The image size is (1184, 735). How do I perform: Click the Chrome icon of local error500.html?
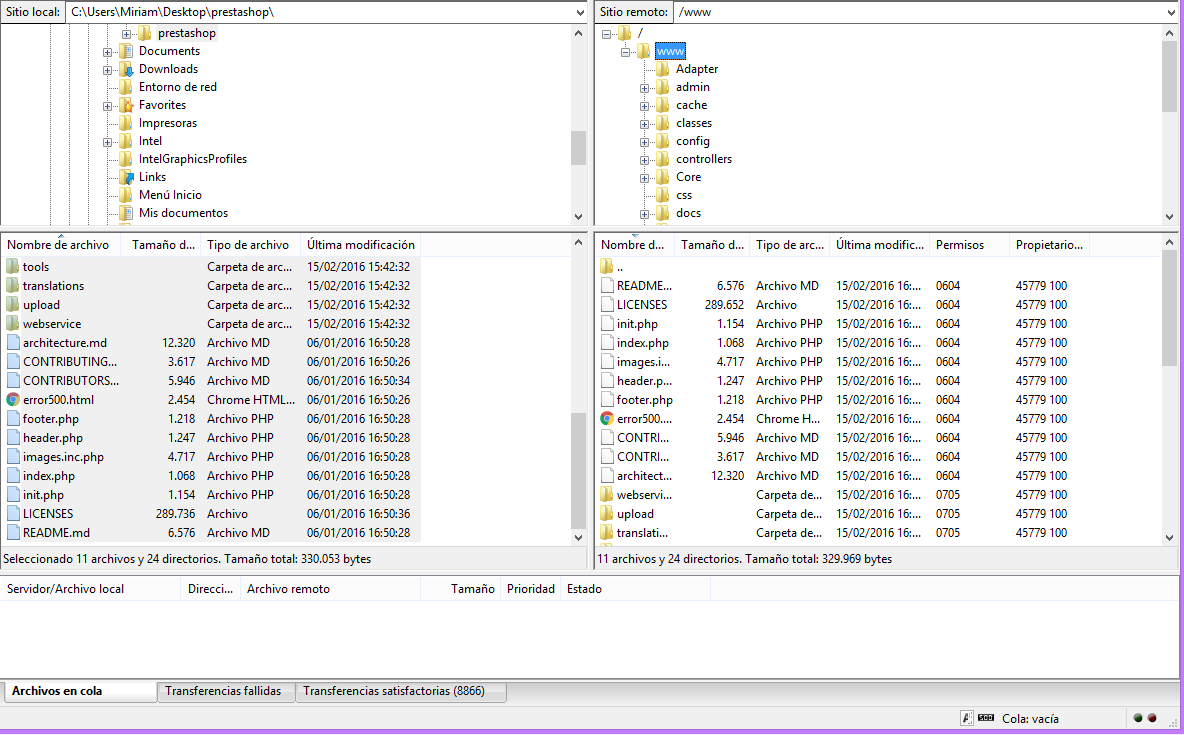(x=13, y=400)
